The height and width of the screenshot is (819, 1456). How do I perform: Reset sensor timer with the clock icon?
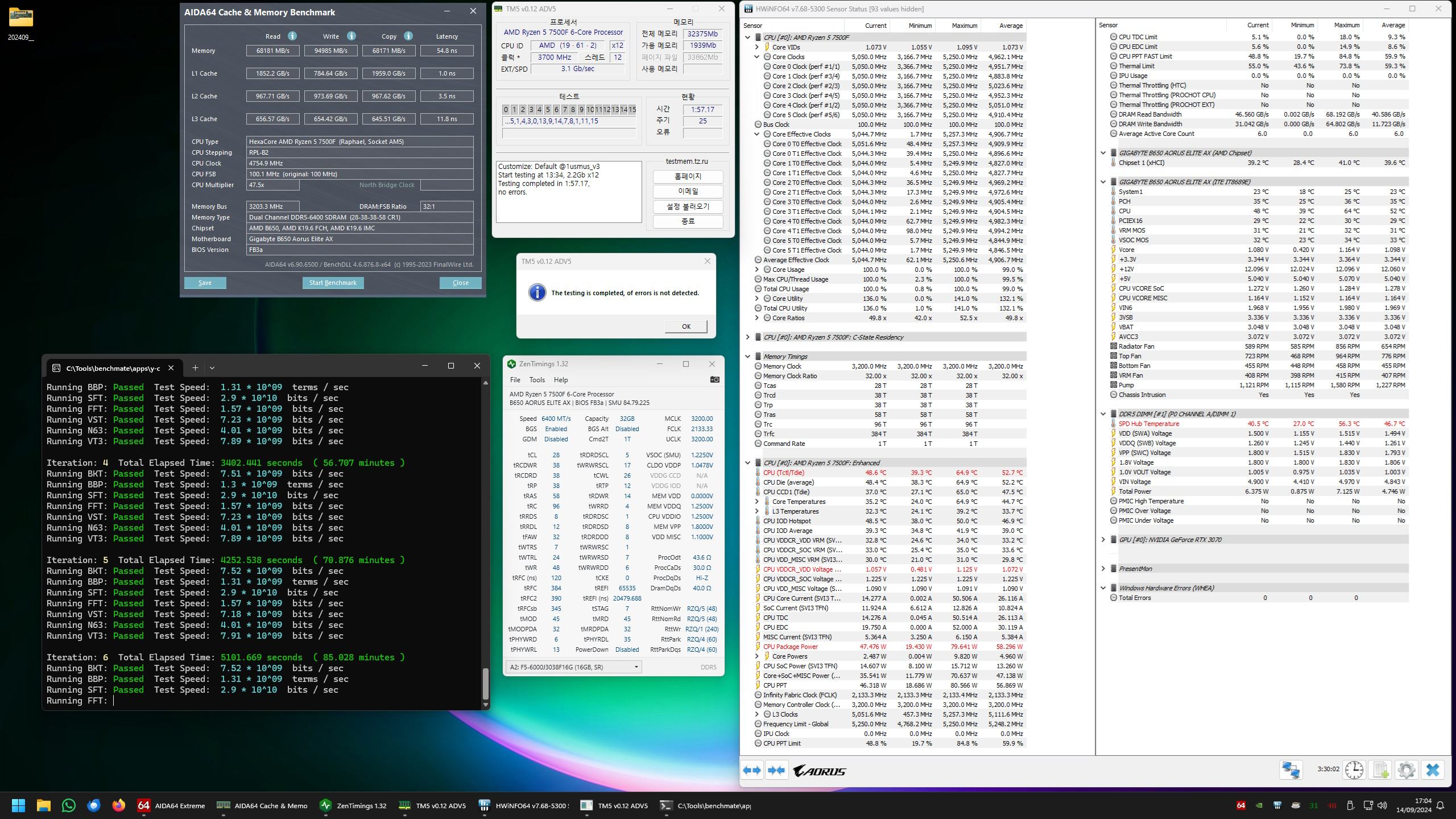point(1354,770)
